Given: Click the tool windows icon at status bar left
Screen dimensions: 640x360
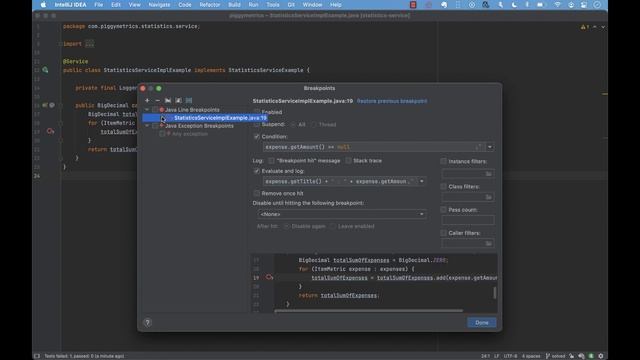Looking at the screenshot, I should click(x=37, y=356).
